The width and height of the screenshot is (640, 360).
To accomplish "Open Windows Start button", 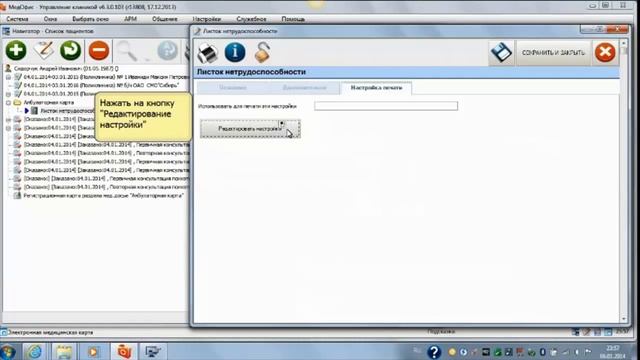I will [8, 352].
